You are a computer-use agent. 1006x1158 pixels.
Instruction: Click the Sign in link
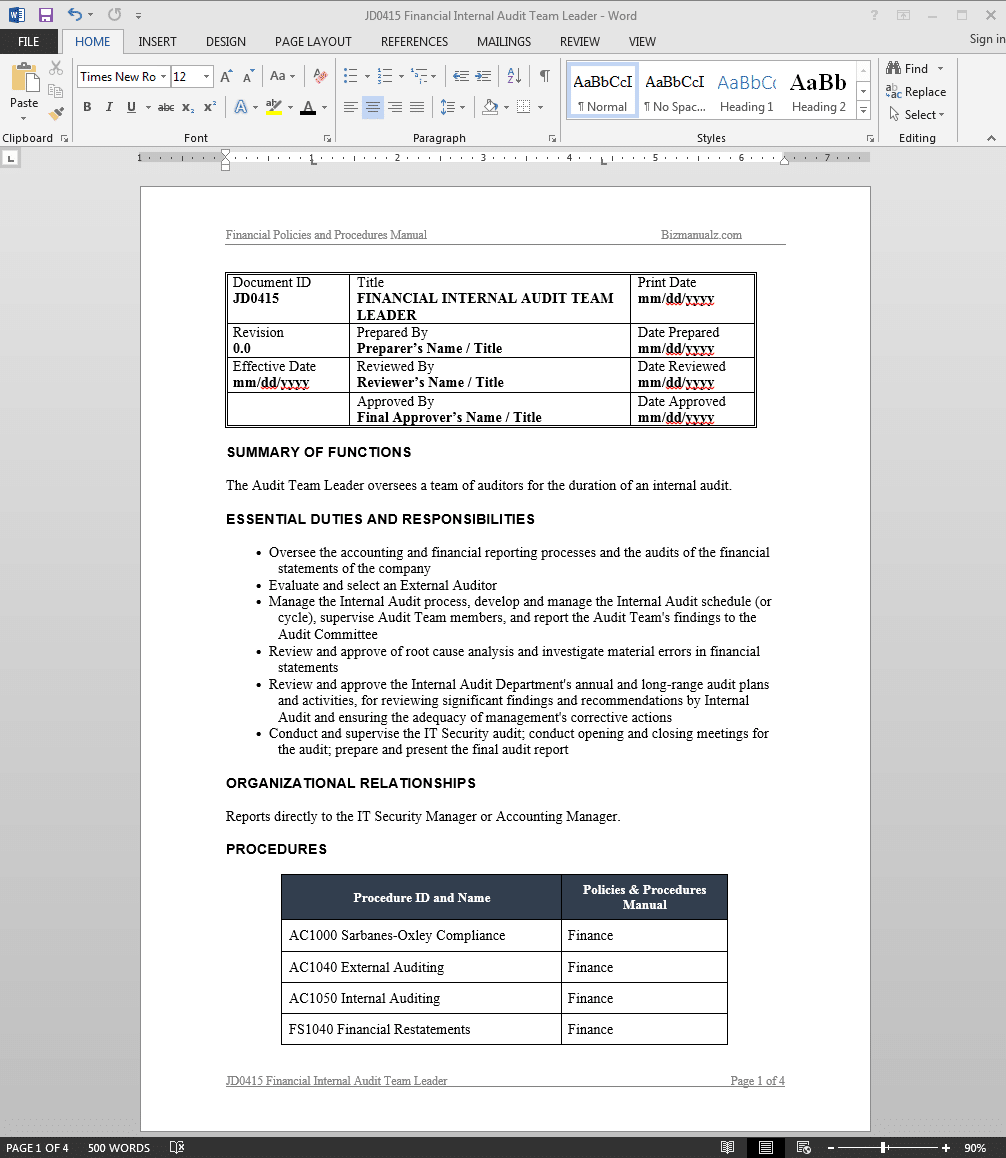point(988,39)
